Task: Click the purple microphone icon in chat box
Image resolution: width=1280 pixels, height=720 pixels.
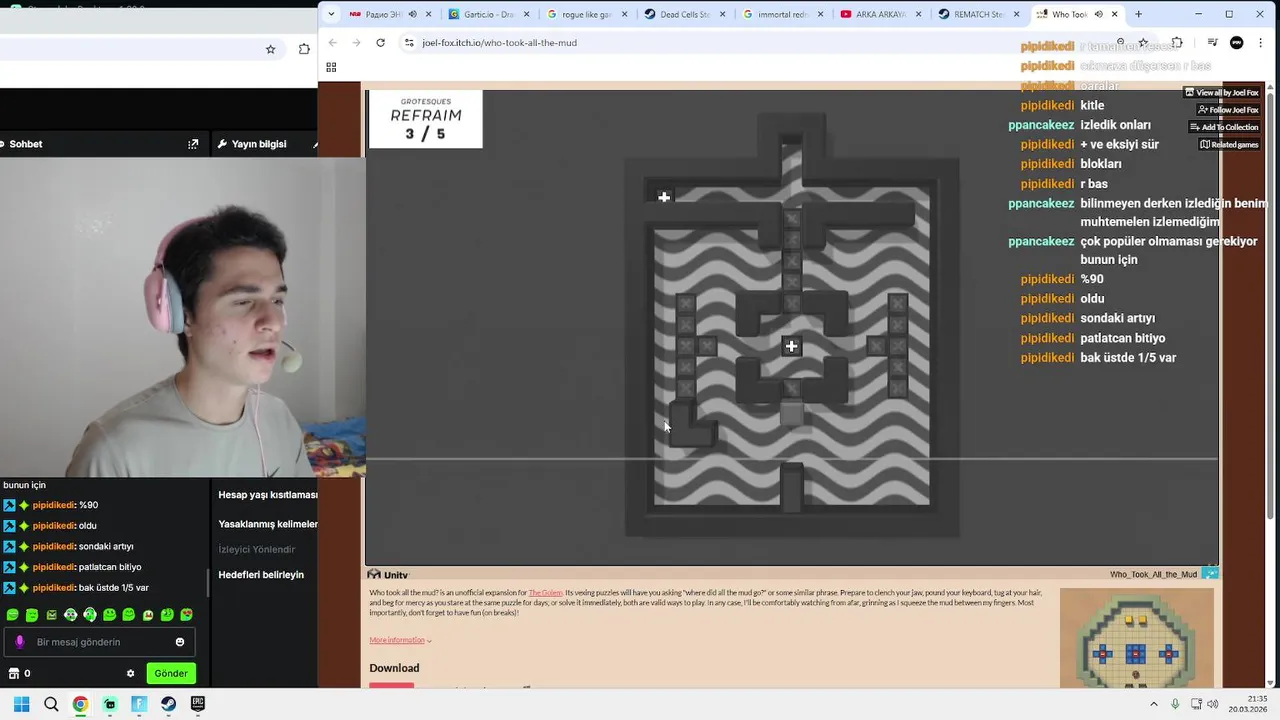Action: point(19,642)
